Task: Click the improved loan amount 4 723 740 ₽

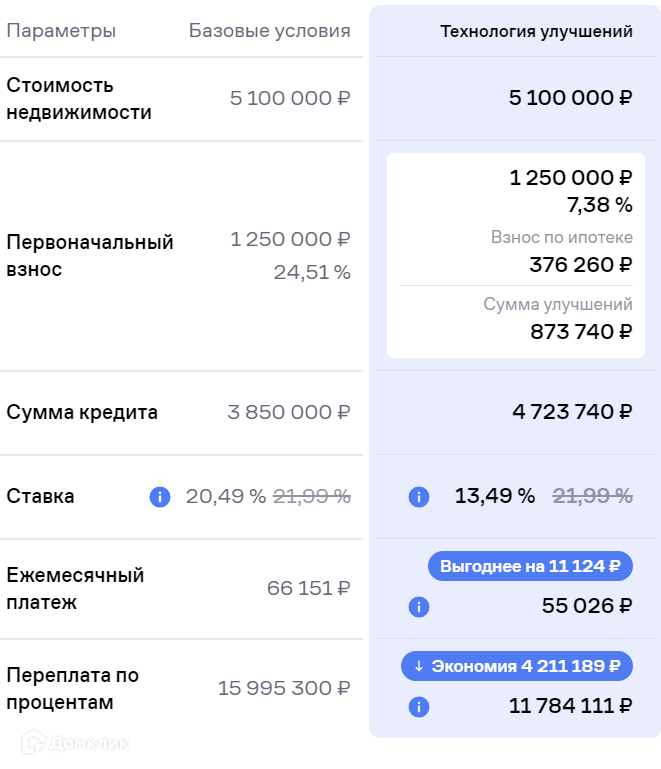Action: click(570, 412)
